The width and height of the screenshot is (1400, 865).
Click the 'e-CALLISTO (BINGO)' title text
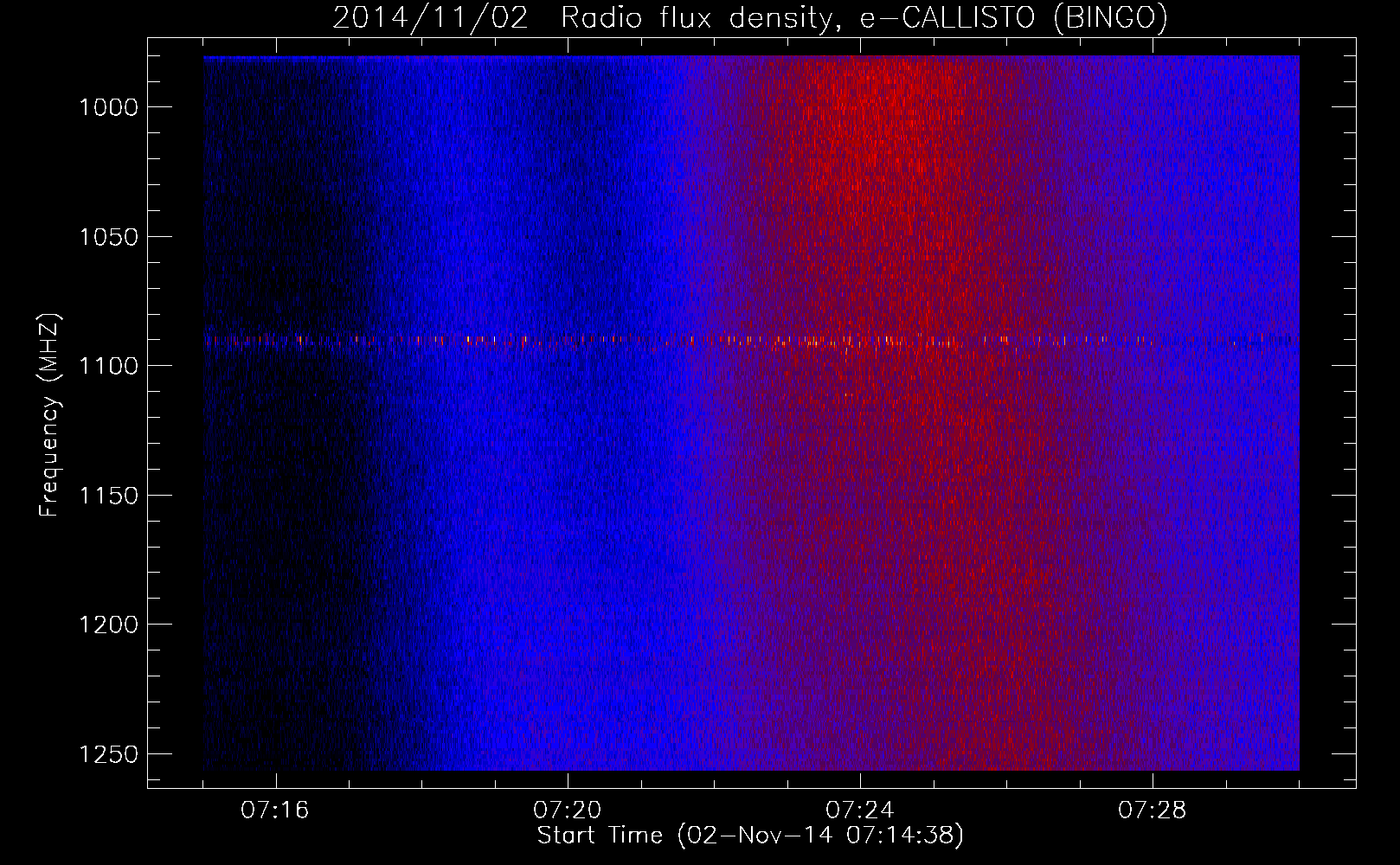pos(1013,18)
